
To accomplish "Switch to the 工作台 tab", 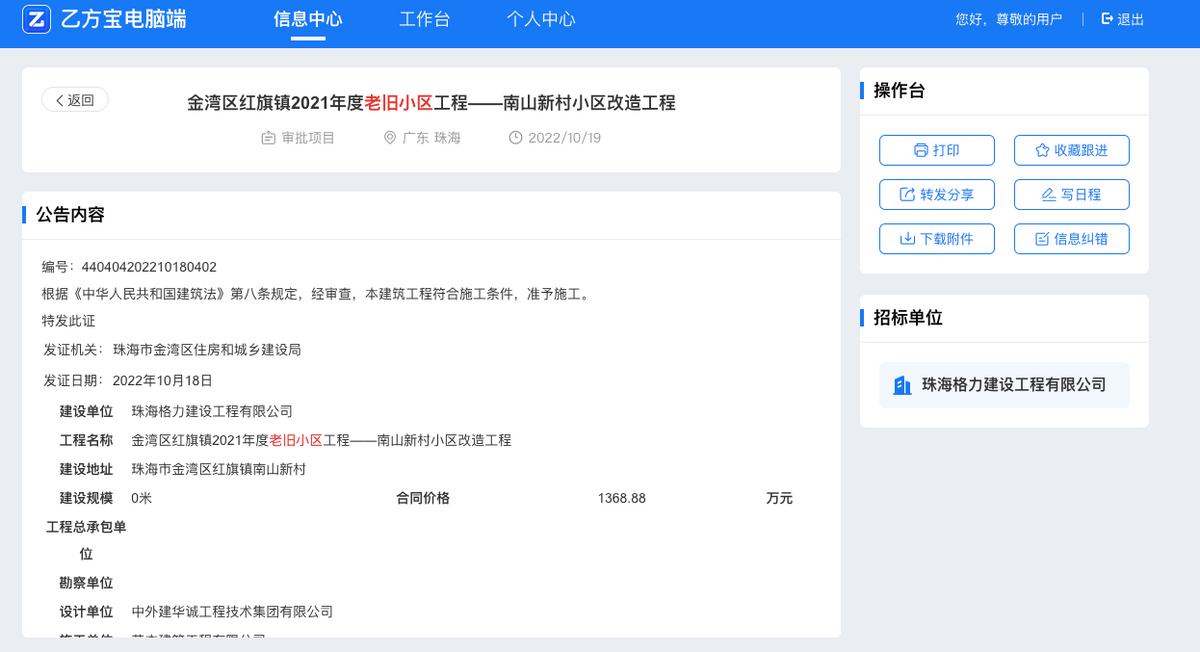I will 424,19.
